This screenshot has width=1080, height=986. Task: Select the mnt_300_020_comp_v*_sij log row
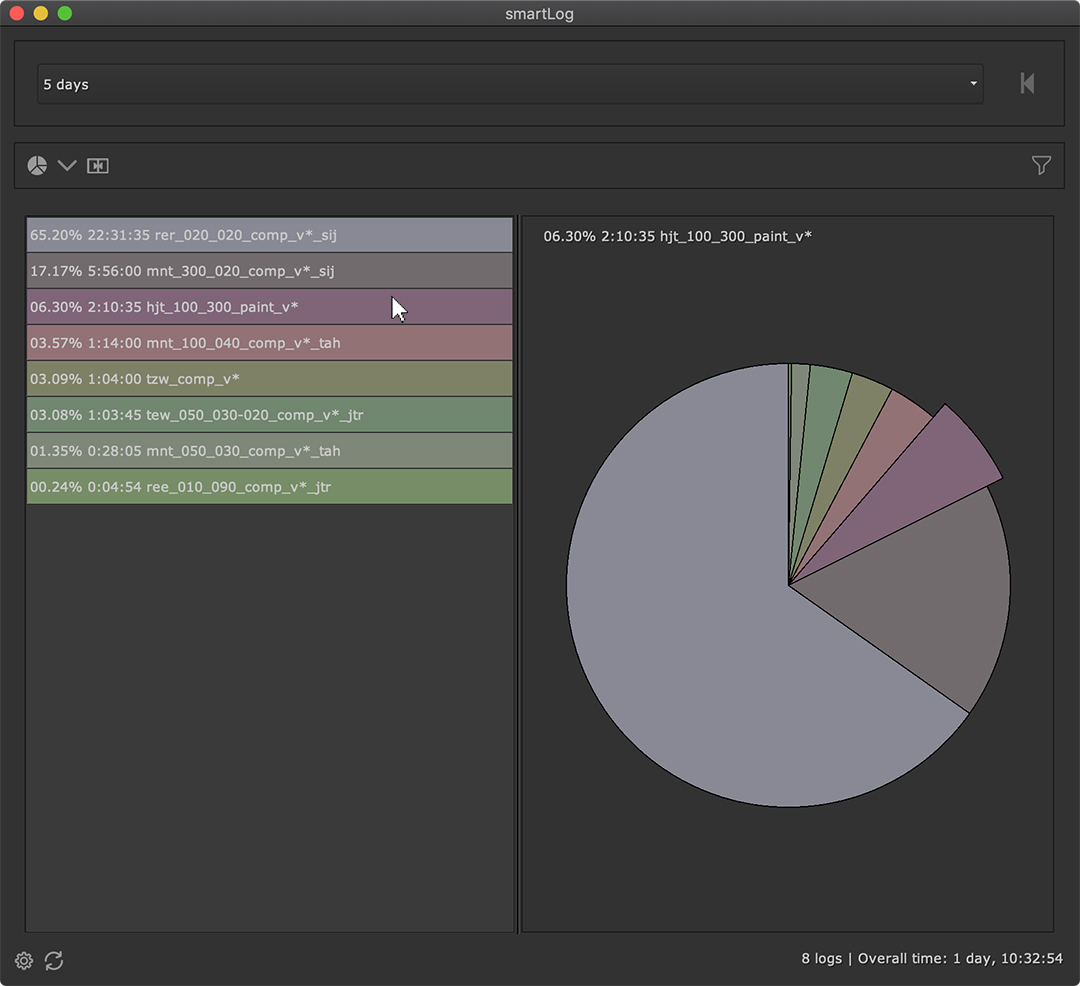click(x=269, y=271)
